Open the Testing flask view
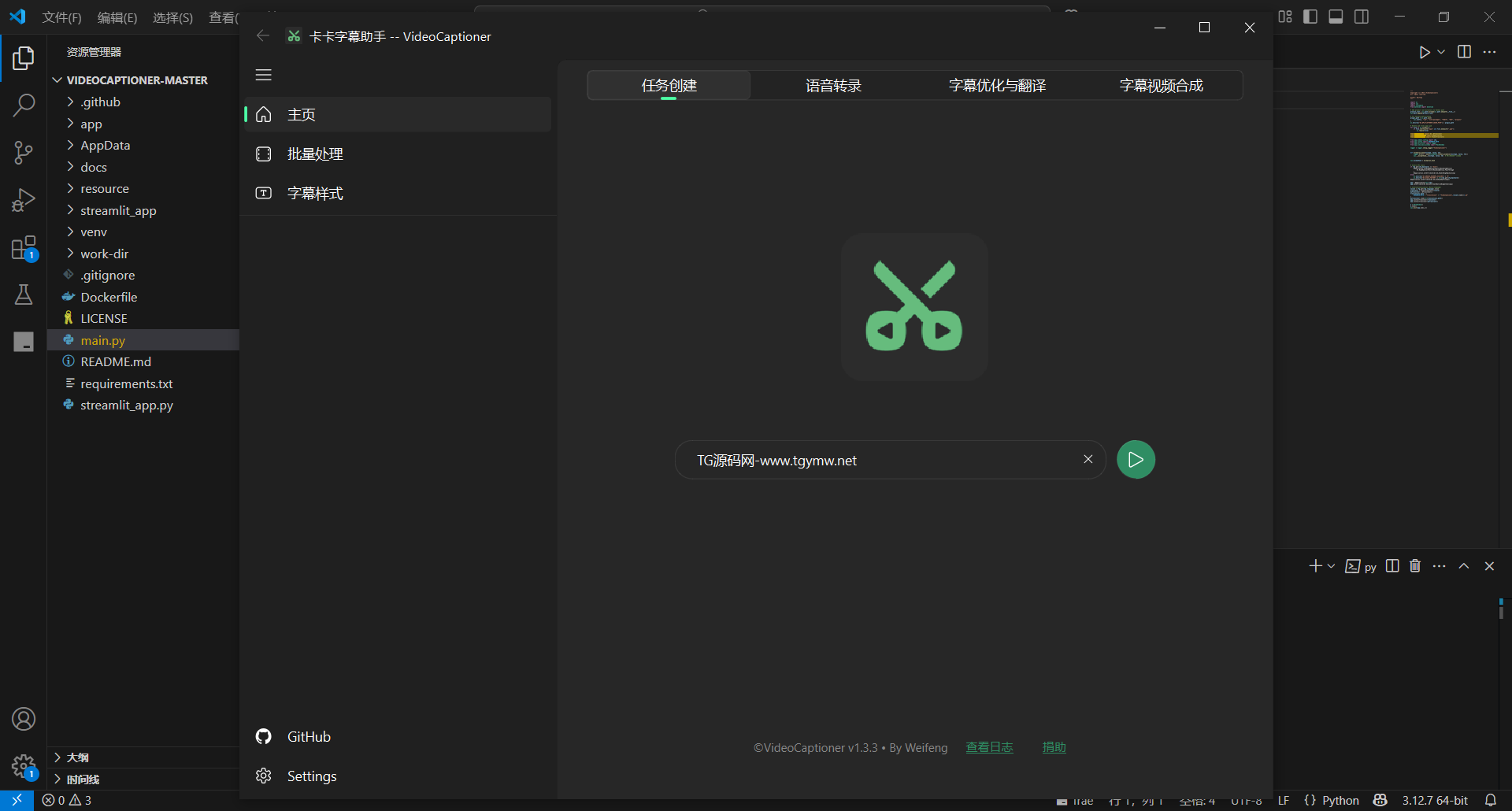The image size is (1512, 811). pos(24,294)
